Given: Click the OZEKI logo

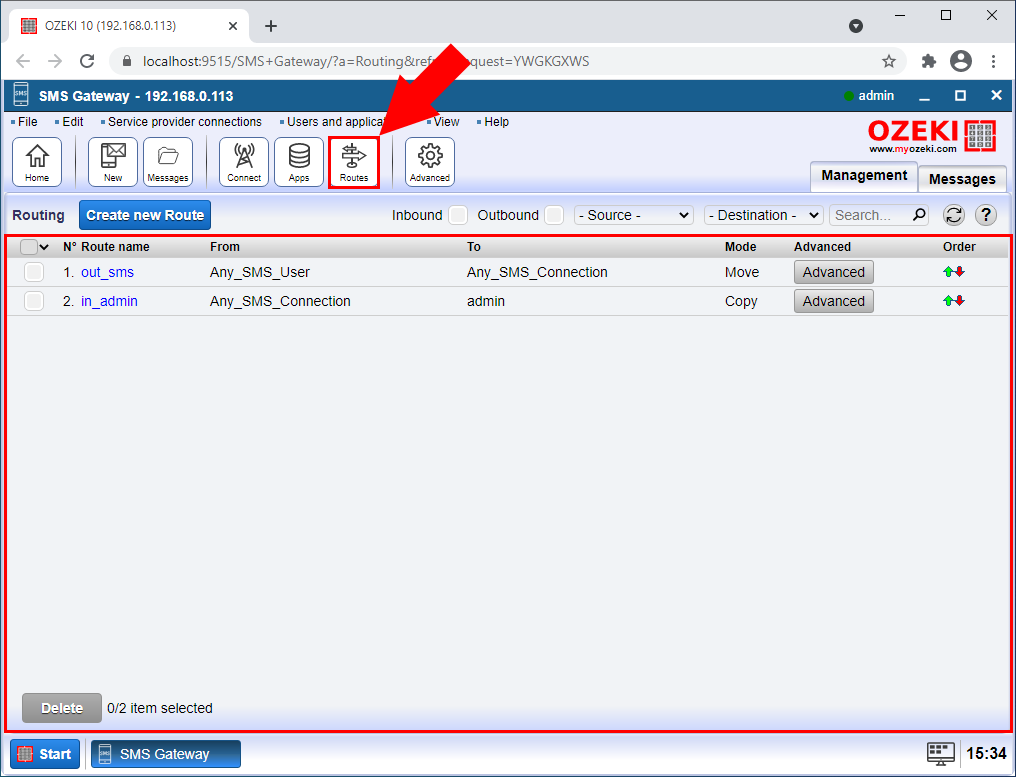Looking at the screenshot, I should click(x=932, y=136).
